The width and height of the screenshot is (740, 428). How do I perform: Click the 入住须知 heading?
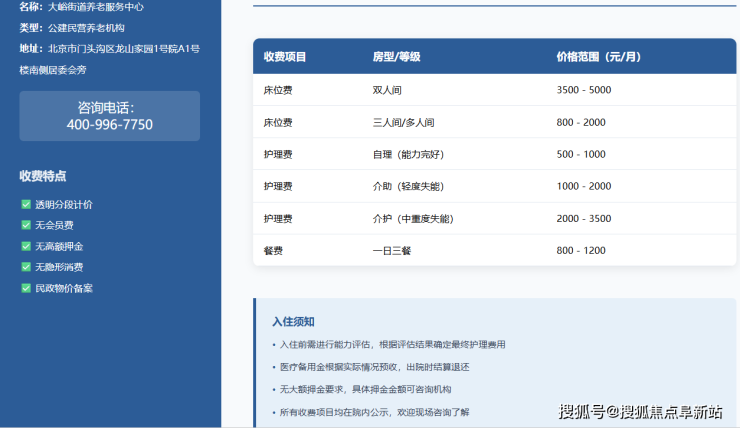tap(293, 322)
